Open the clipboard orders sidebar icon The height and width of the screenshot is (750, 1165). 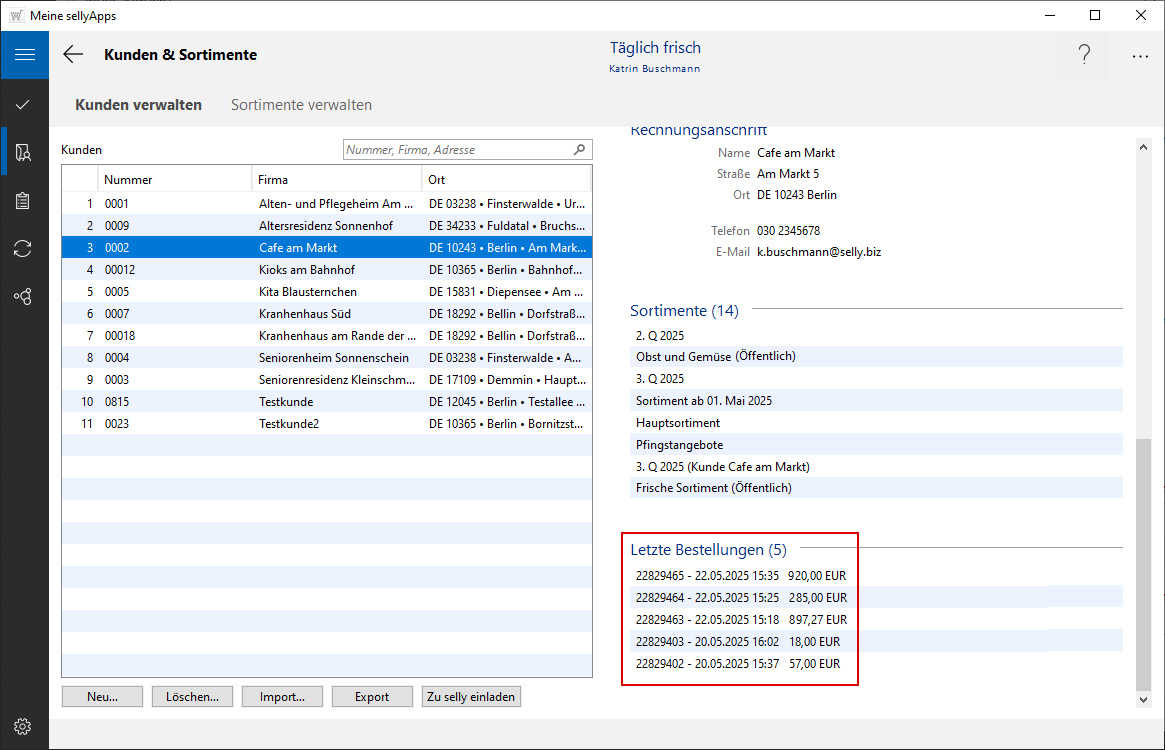(x=24, y=200)
